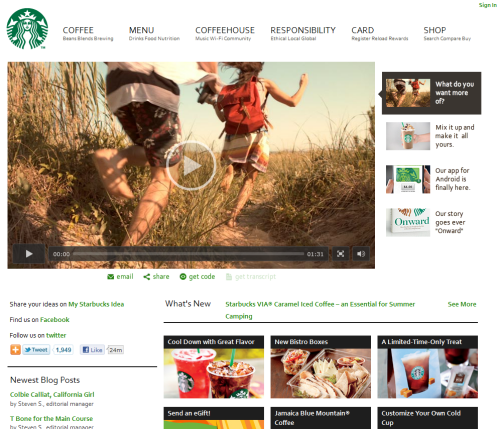This screenshot has width=500, height=429.
Task: Open Starbucks VIA Caramel Iced Coffee headline
Action: 320,310
